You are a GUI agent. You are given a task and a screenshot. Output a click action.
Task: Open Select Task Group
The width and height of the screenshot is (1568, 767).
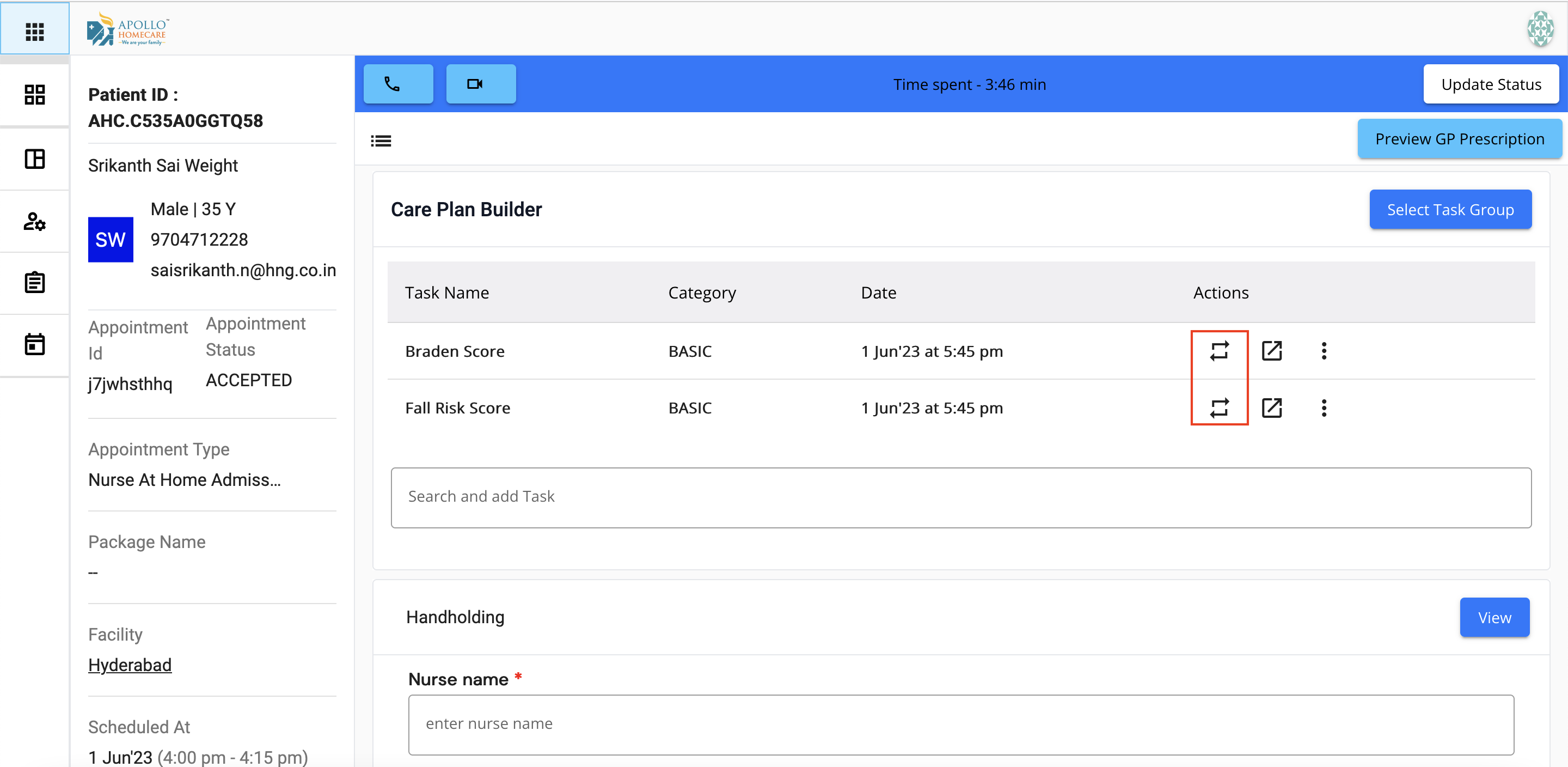[1450, 210]
